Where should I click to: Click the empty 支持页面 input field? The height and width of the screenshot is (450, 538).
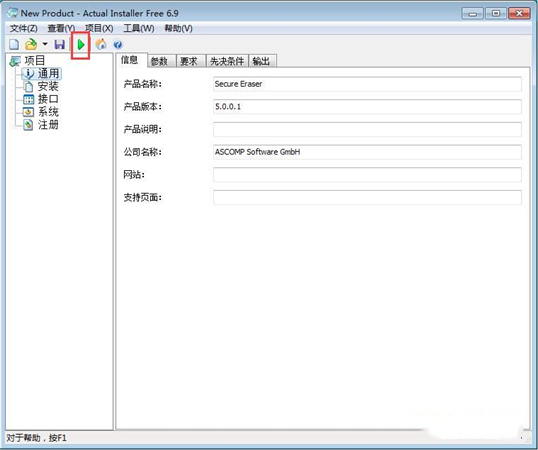pos(367,197)
